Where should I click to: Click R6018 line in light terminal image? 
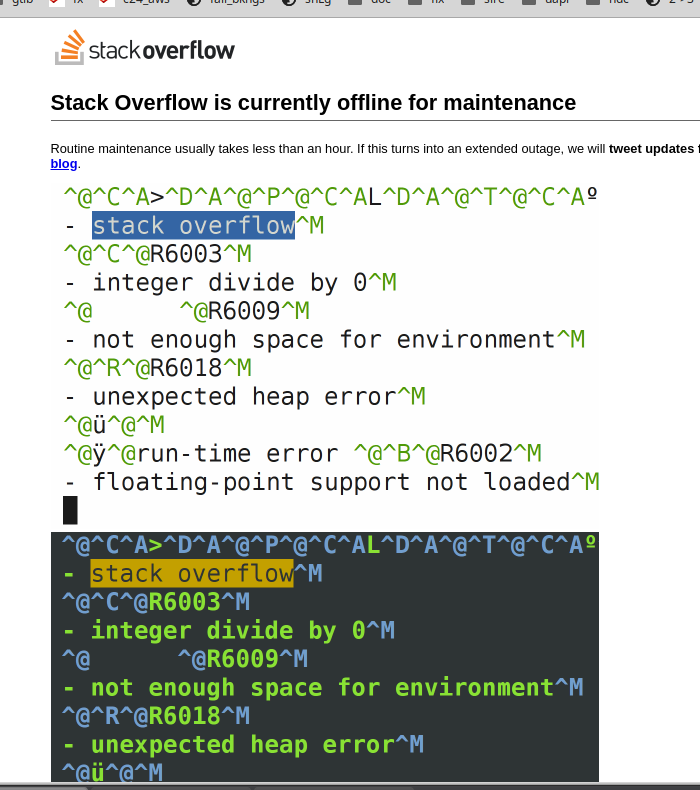click(158, 368)
